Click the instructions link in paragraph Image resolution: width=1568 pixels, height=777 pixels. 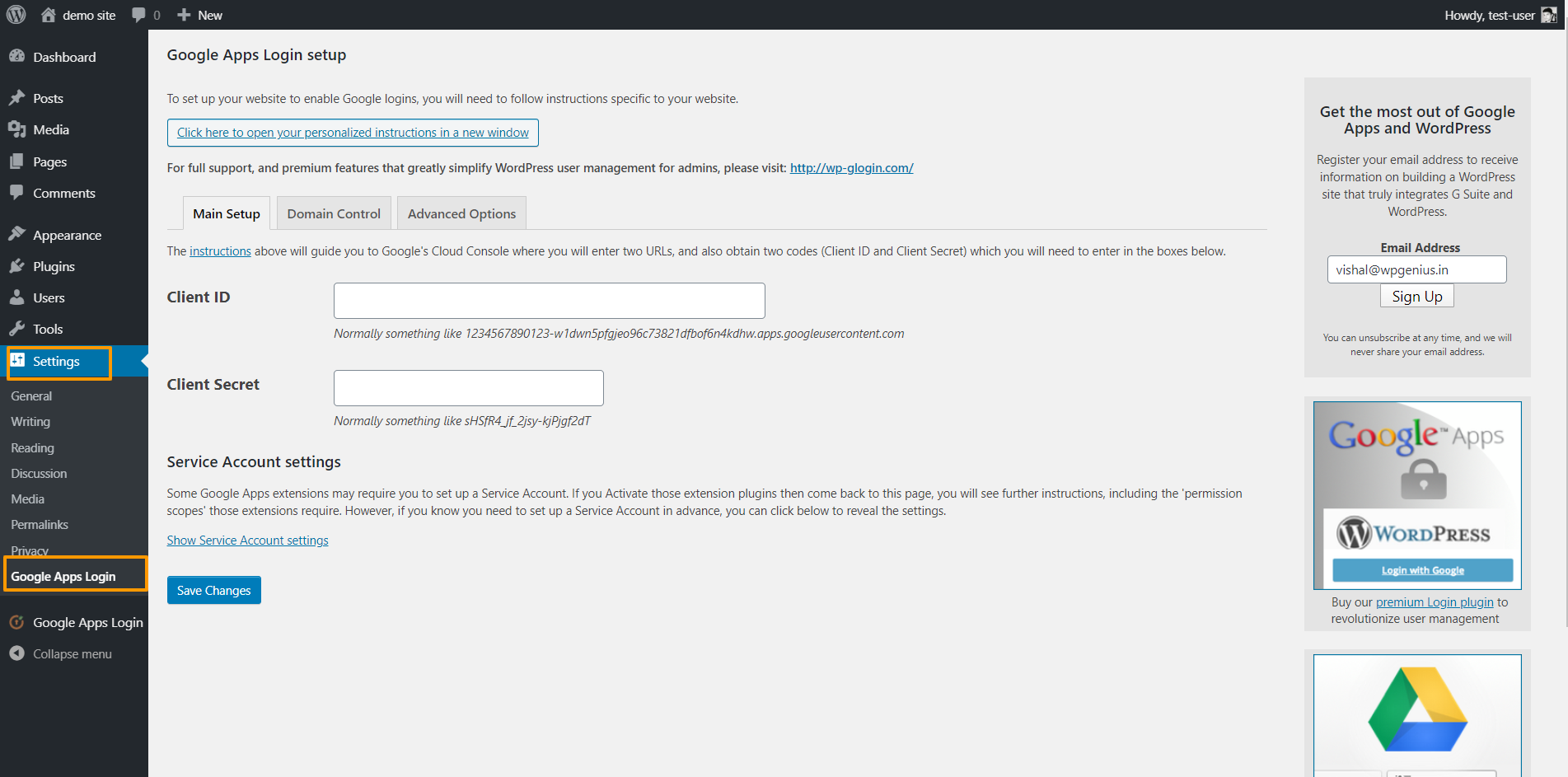[220, 250]
